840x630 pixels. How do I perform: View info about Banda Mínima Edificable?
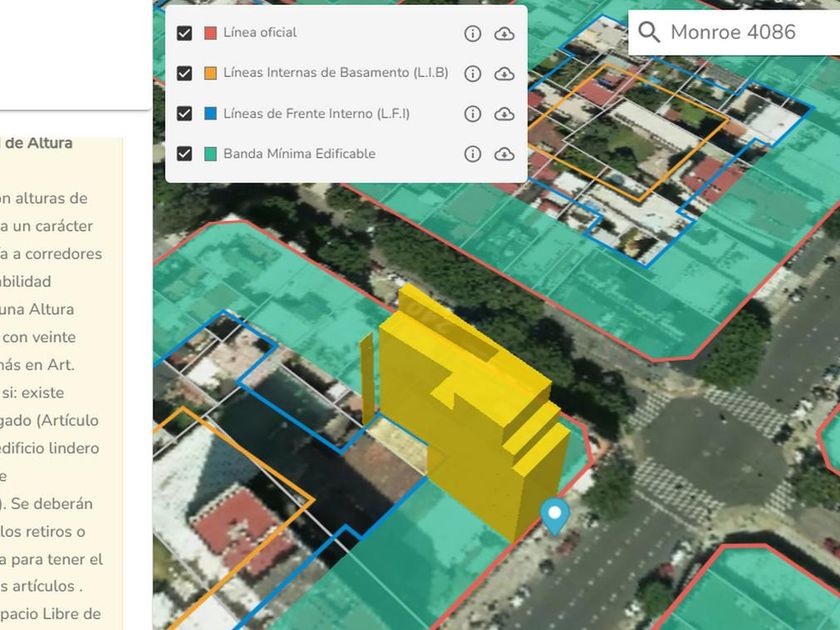[x=473, y=154]
